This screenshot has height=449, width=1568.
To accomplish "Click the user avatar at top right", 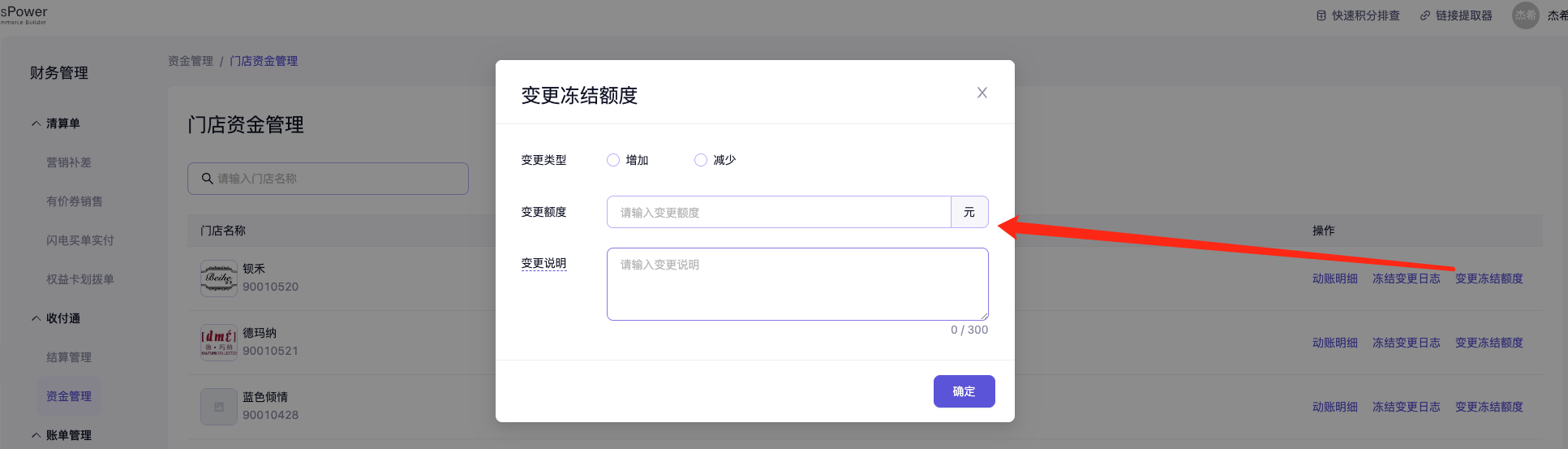I will 1525,15.
